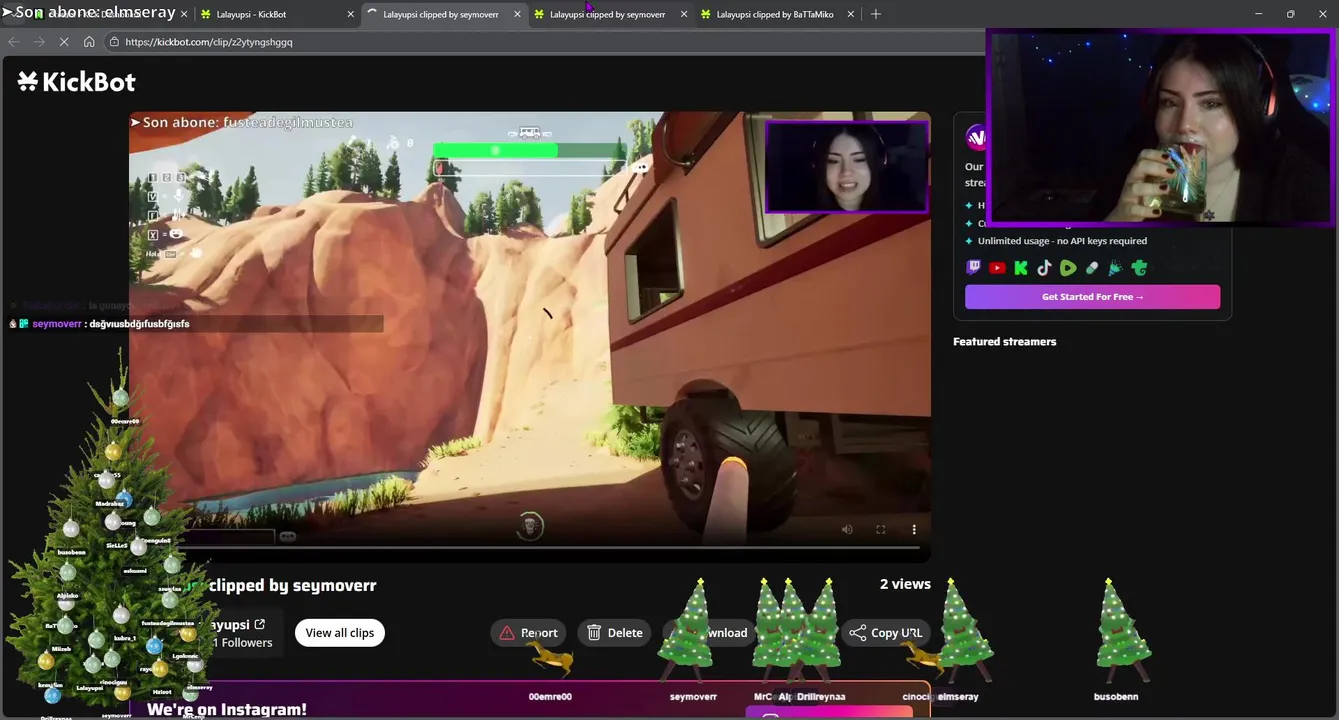Click the View all clips button
The image size is (1339, 720).
(x=340, y=633)
